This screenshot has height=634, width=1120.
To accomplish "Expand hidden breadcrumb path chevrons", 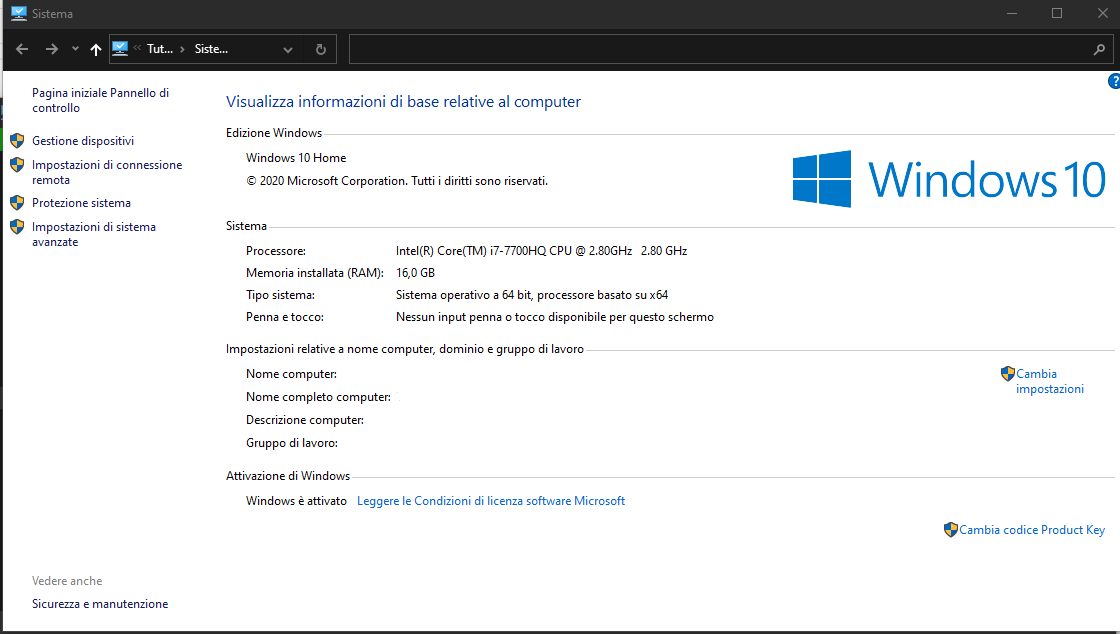I will [136, 49].
